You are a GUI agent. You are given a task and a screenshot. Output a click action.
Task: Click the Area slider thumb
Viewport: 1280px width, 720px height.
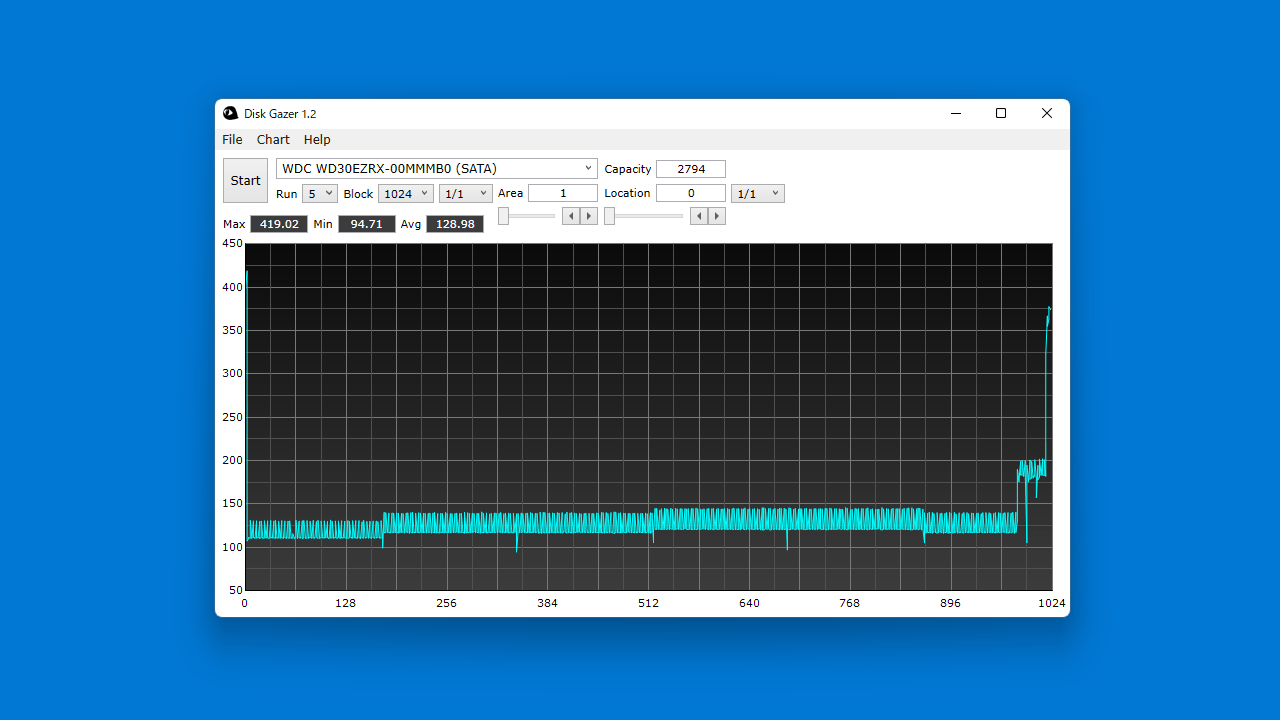[504, 216]
